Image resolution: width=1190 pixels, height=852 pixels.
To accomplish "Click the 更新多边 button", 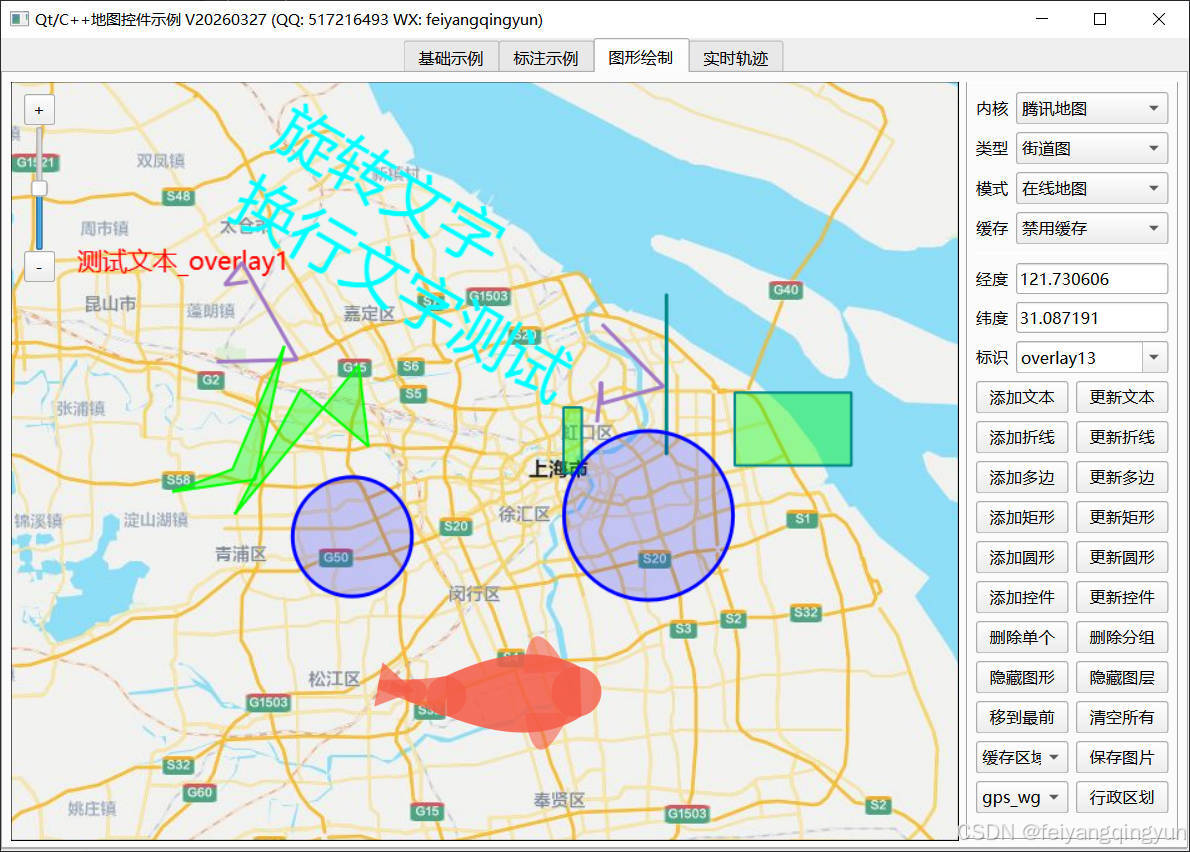I will click(x=1122, y=478).
